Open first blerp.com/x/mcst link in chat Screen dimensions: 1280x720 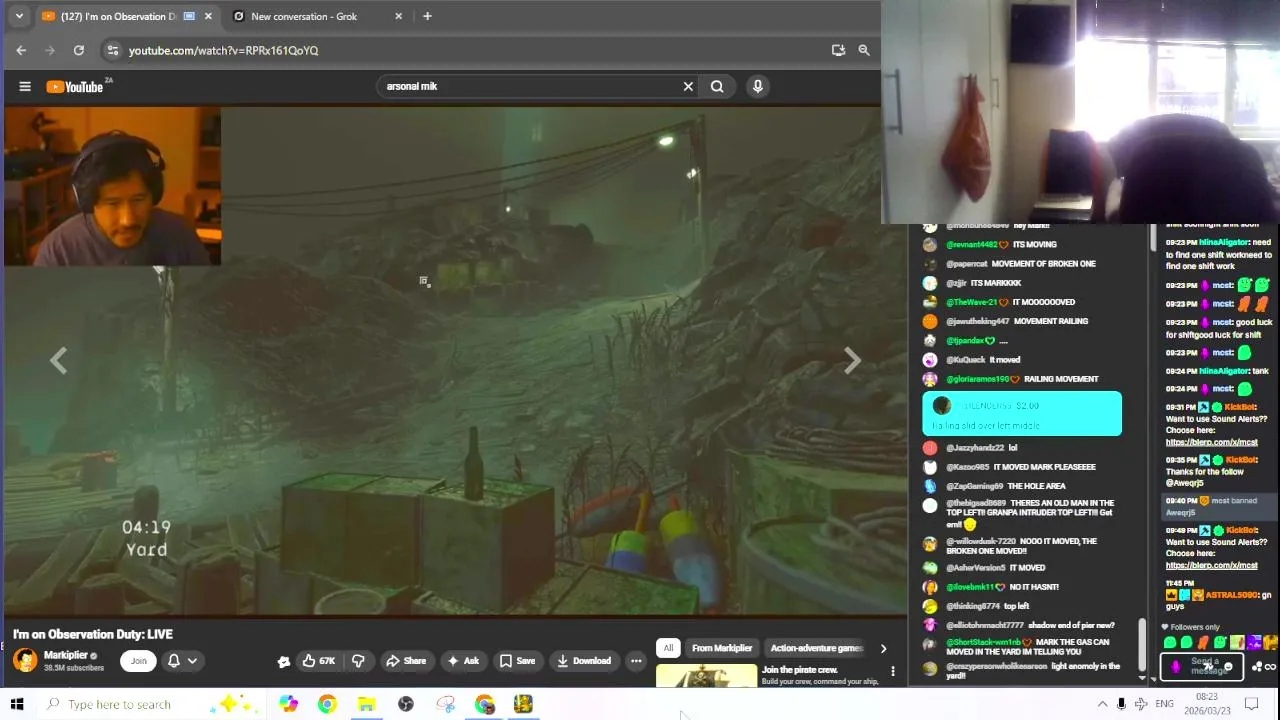pyautogui.click(x=1211, y=442)
